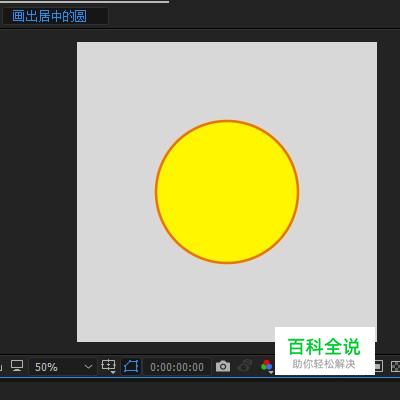The image size is (400, 400).
Task: Open the RGB channel color management icon
Action: point(267,366)
